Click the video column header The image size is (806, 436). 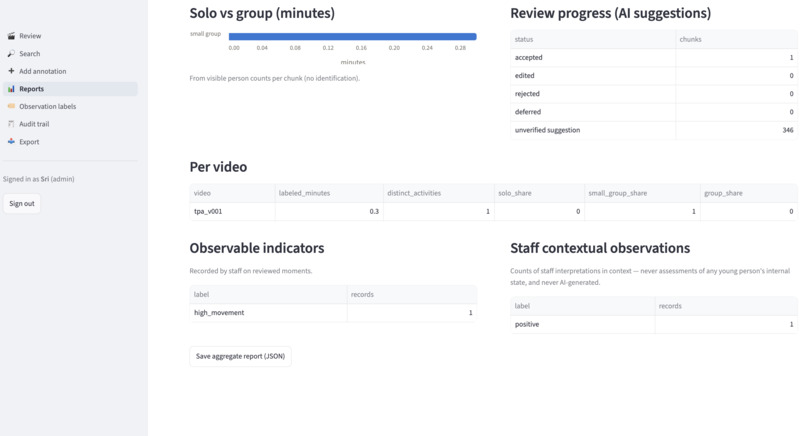coord(232,193)
